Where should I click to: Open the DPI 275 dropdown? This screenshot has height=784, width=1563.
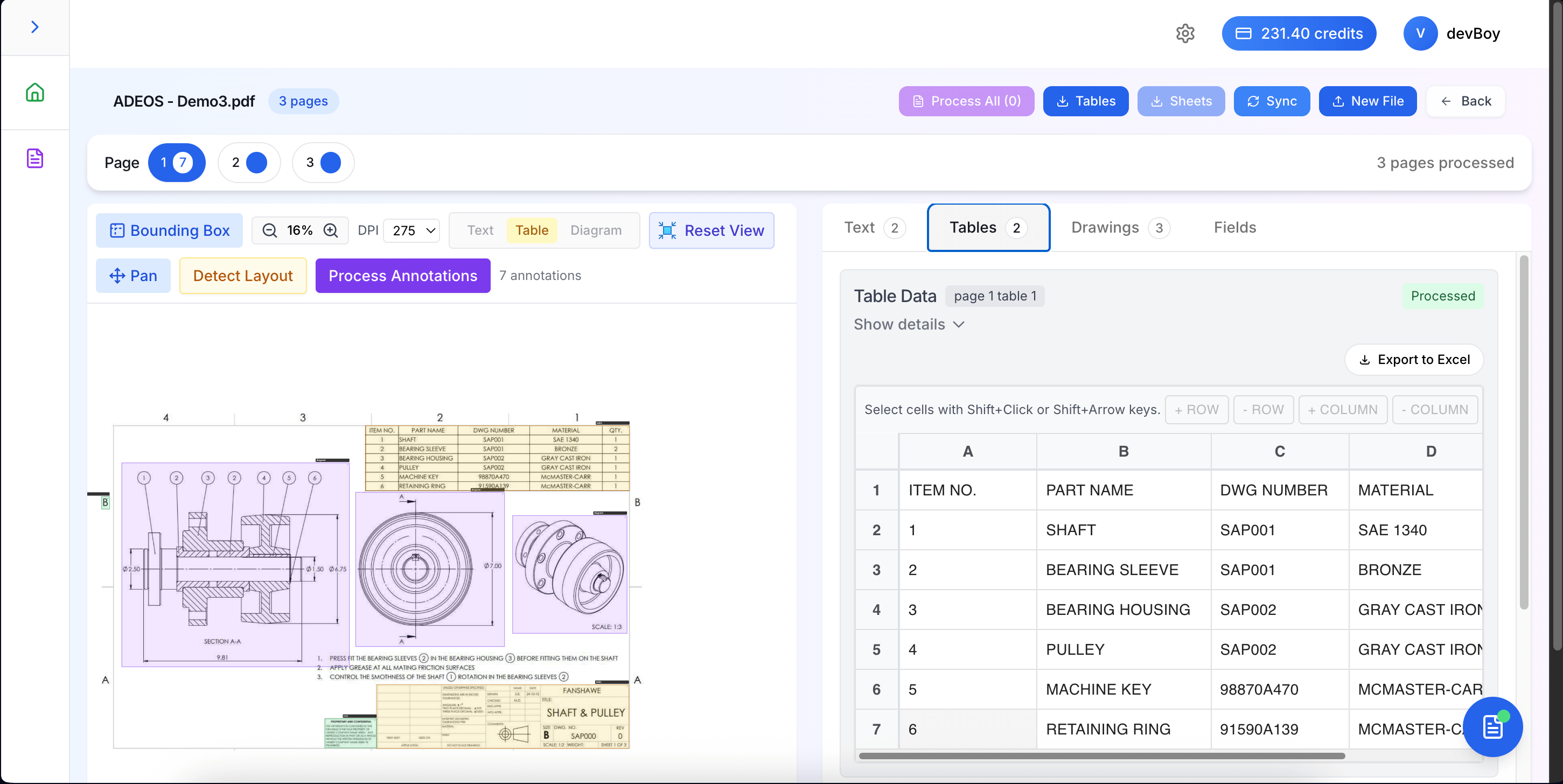(413, 230)
